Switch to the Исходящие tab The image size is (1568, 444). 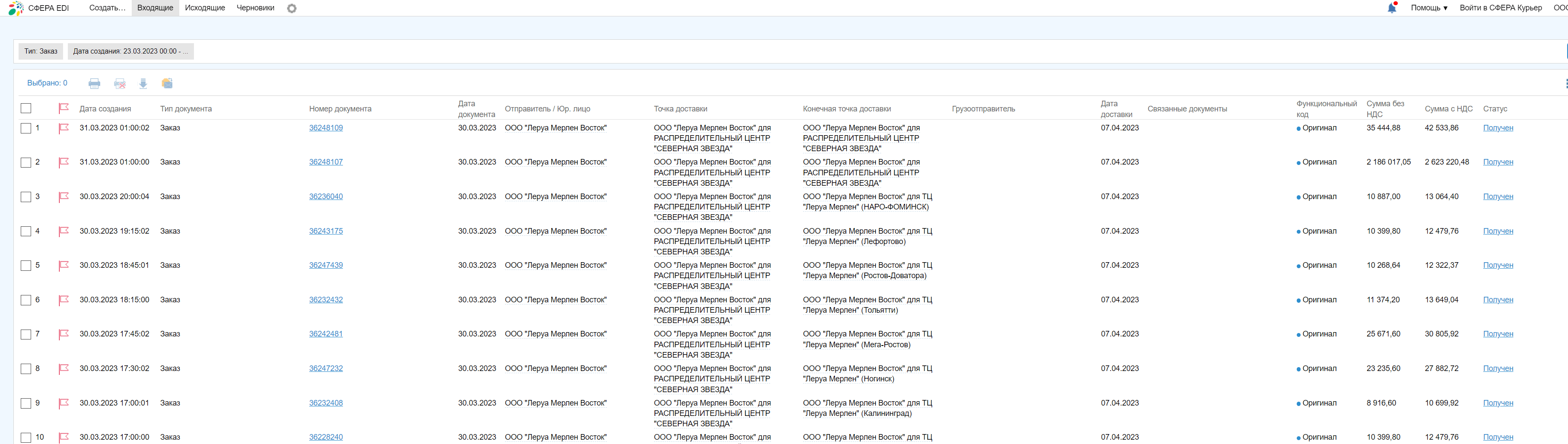204,8
